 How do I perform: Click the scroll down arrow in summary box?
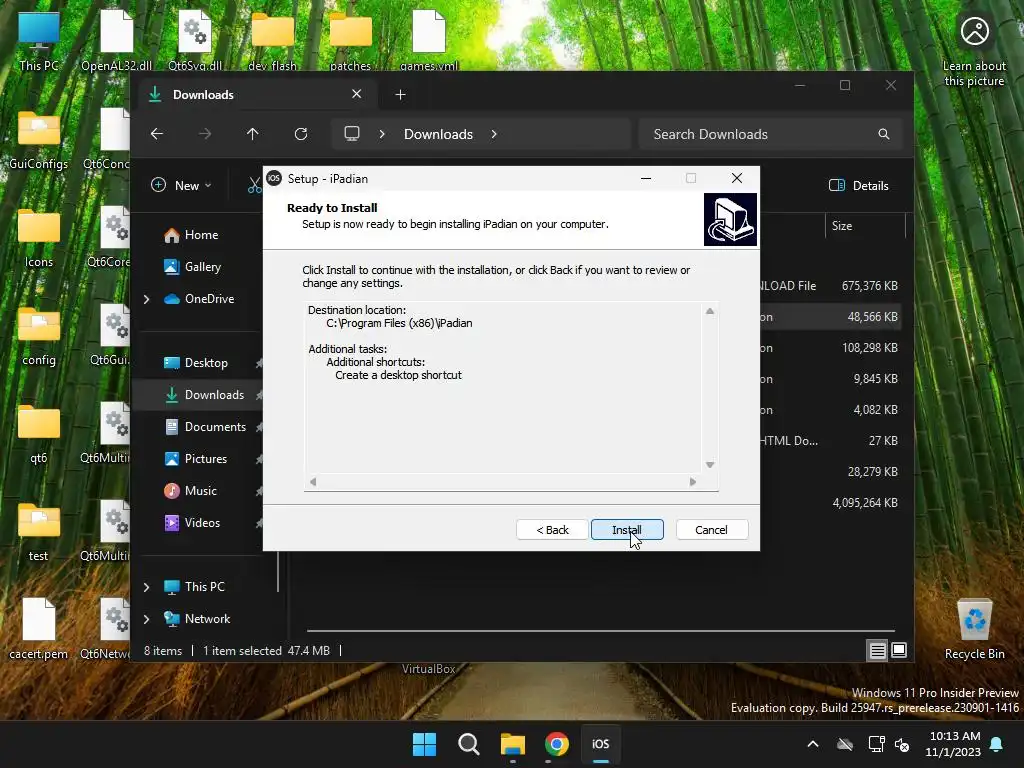710,465
